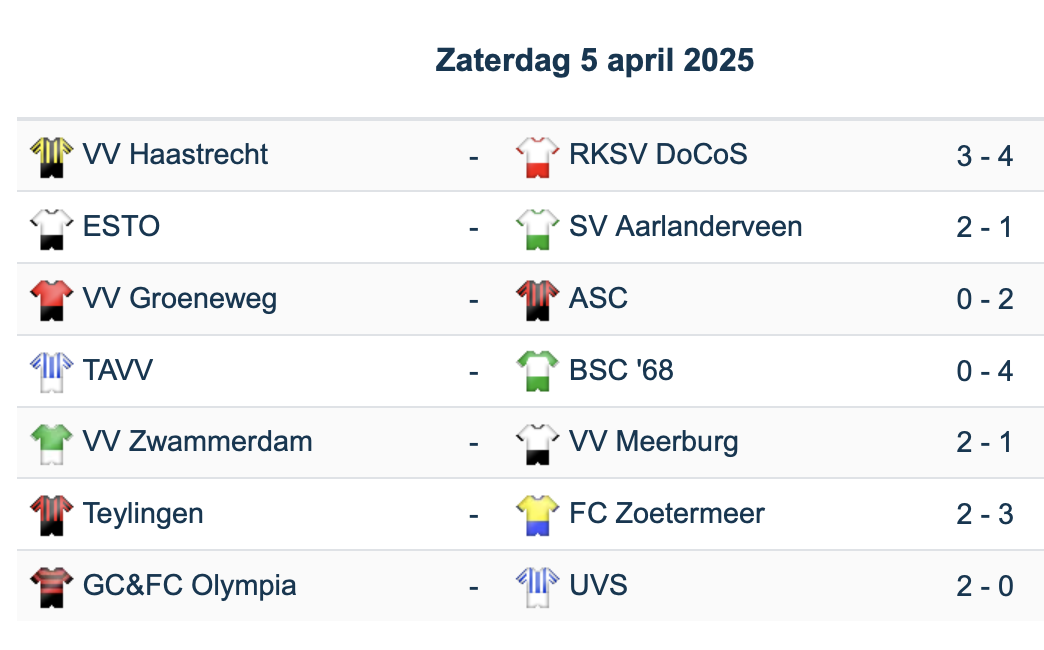This screenshot has height=650, width=1044.
Task: Click the Zaterdag 5 april 2025 heading
Action: 594,61
